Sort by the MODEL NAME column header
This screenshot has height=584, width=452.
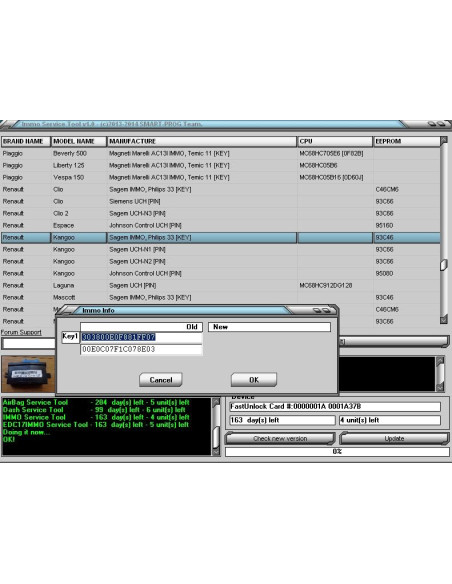(x=79, y=142)
